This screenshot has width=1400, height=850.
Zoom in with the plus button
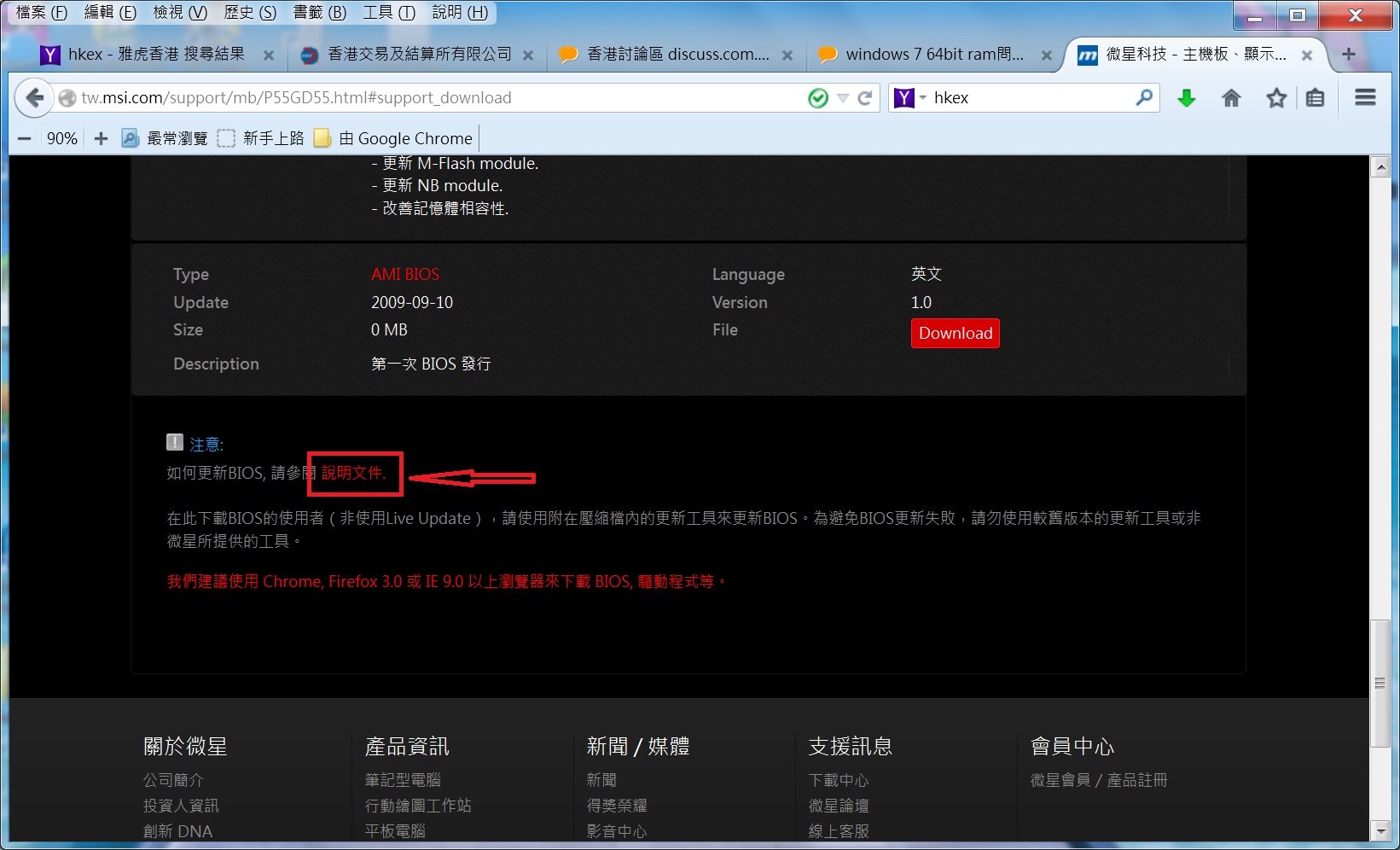(x=101, y=138)
